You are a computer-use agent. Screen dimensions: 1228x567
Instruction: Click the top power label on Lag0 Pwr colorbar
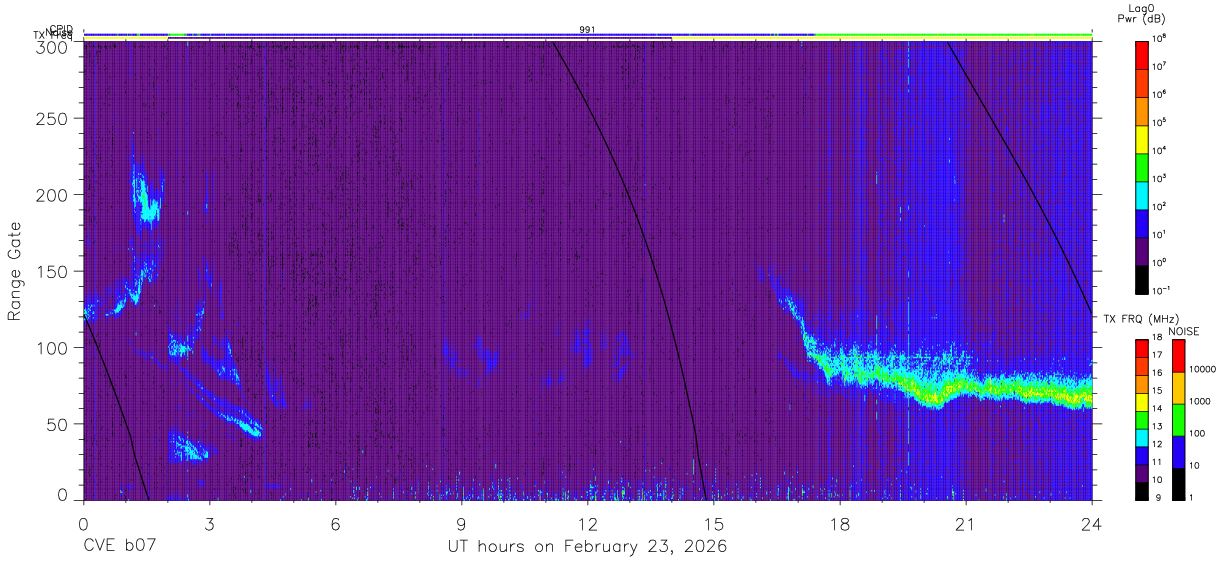click(x=1159, y=37)
